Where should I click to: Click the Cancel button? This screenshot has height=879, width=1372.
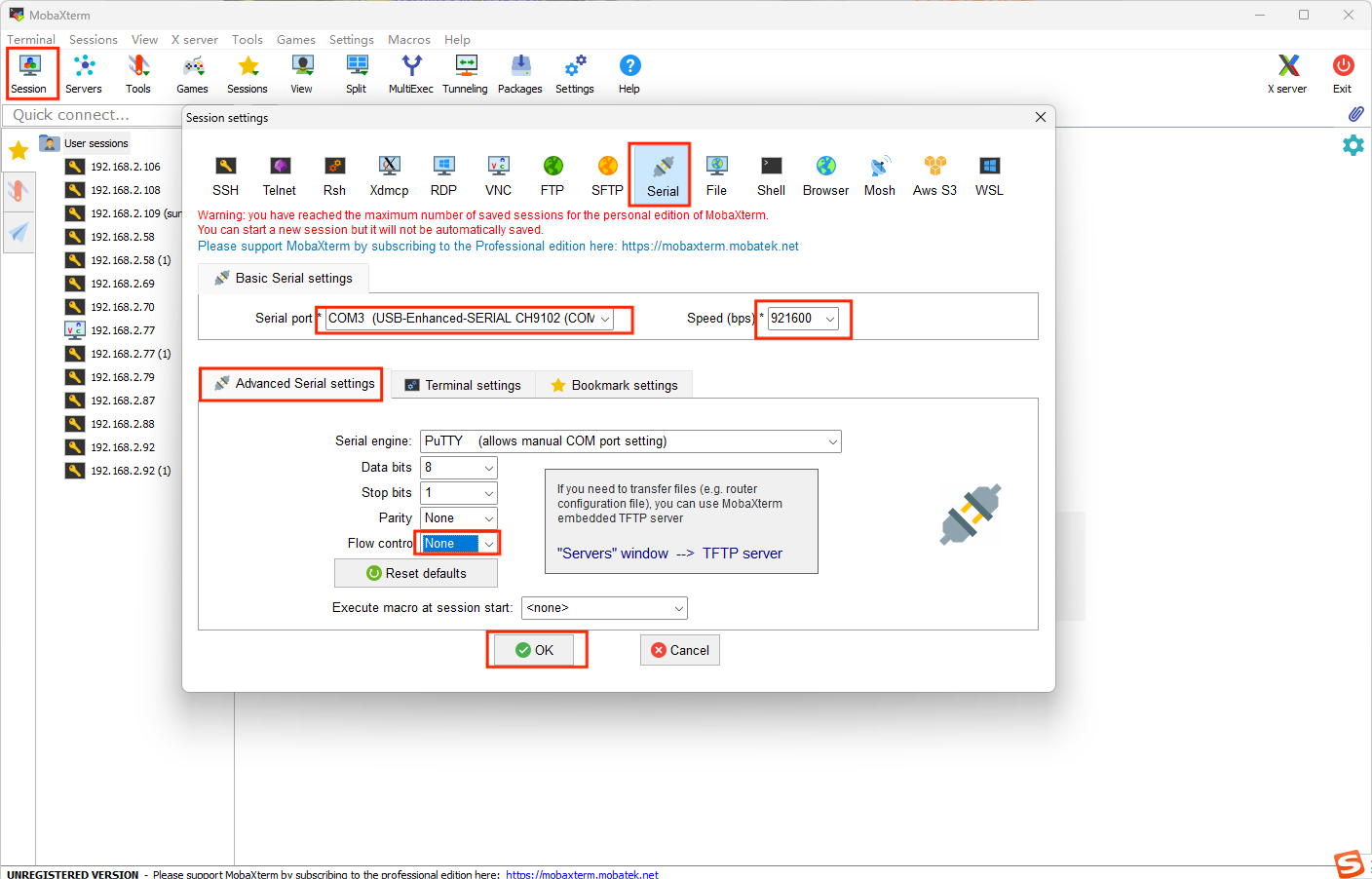pyautogui.click(x=680, y=650)
